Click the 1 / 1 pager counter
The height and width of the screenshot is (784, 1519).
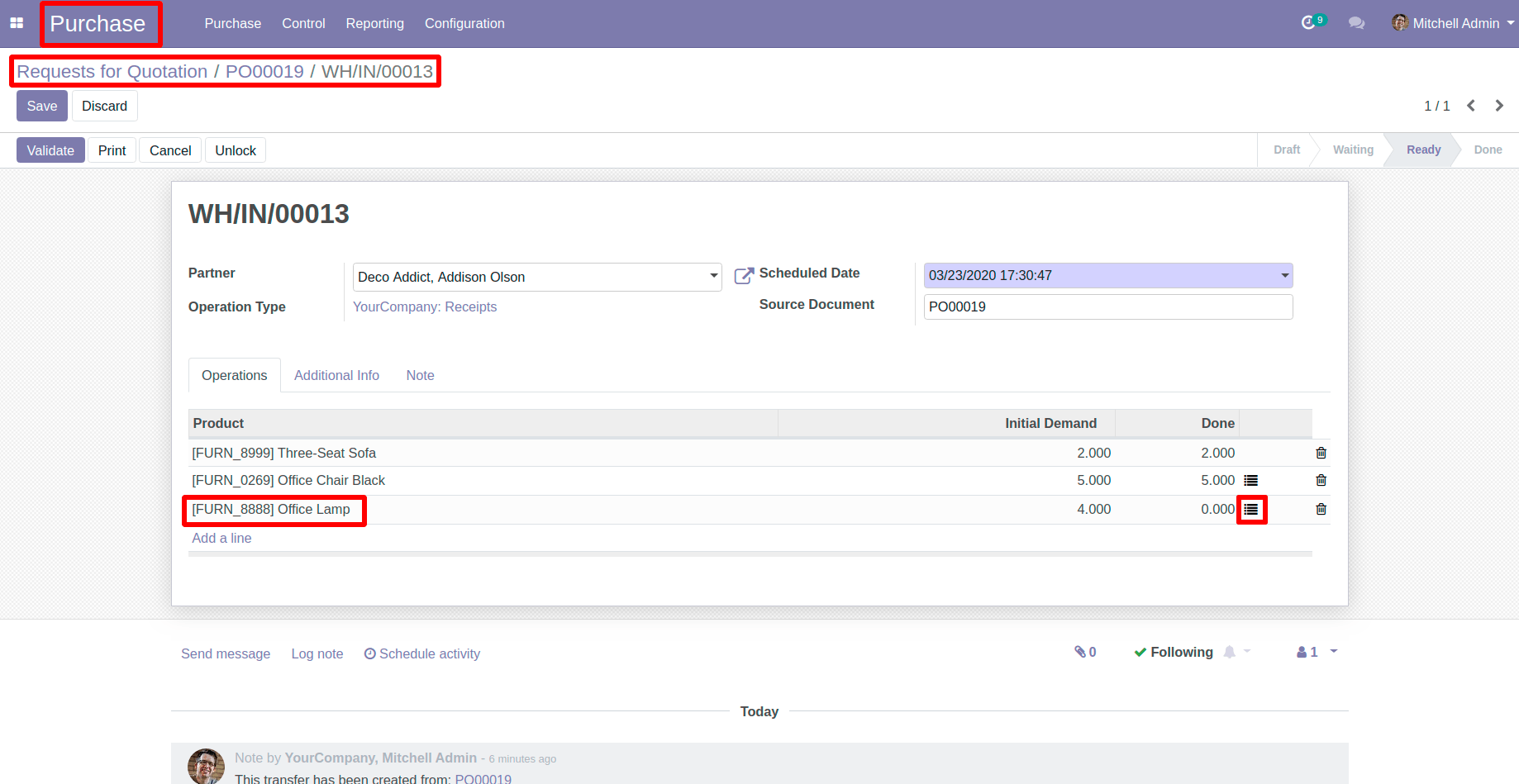pos(1436,106)
